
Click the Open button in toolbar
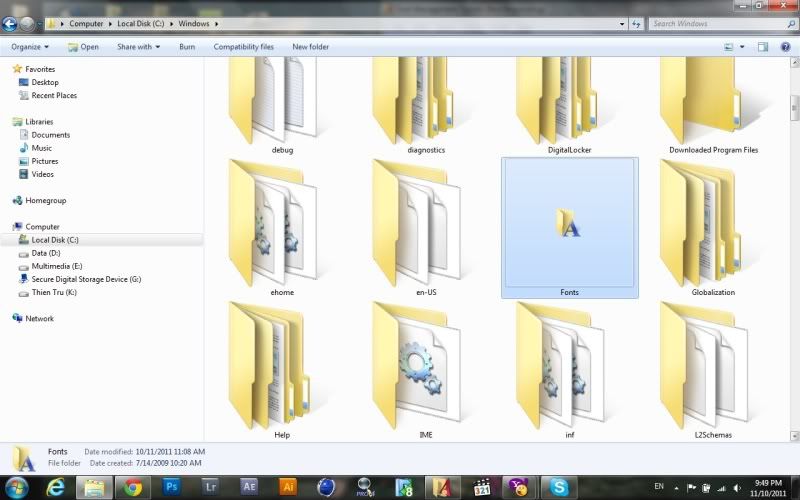[x=84, y=46]
